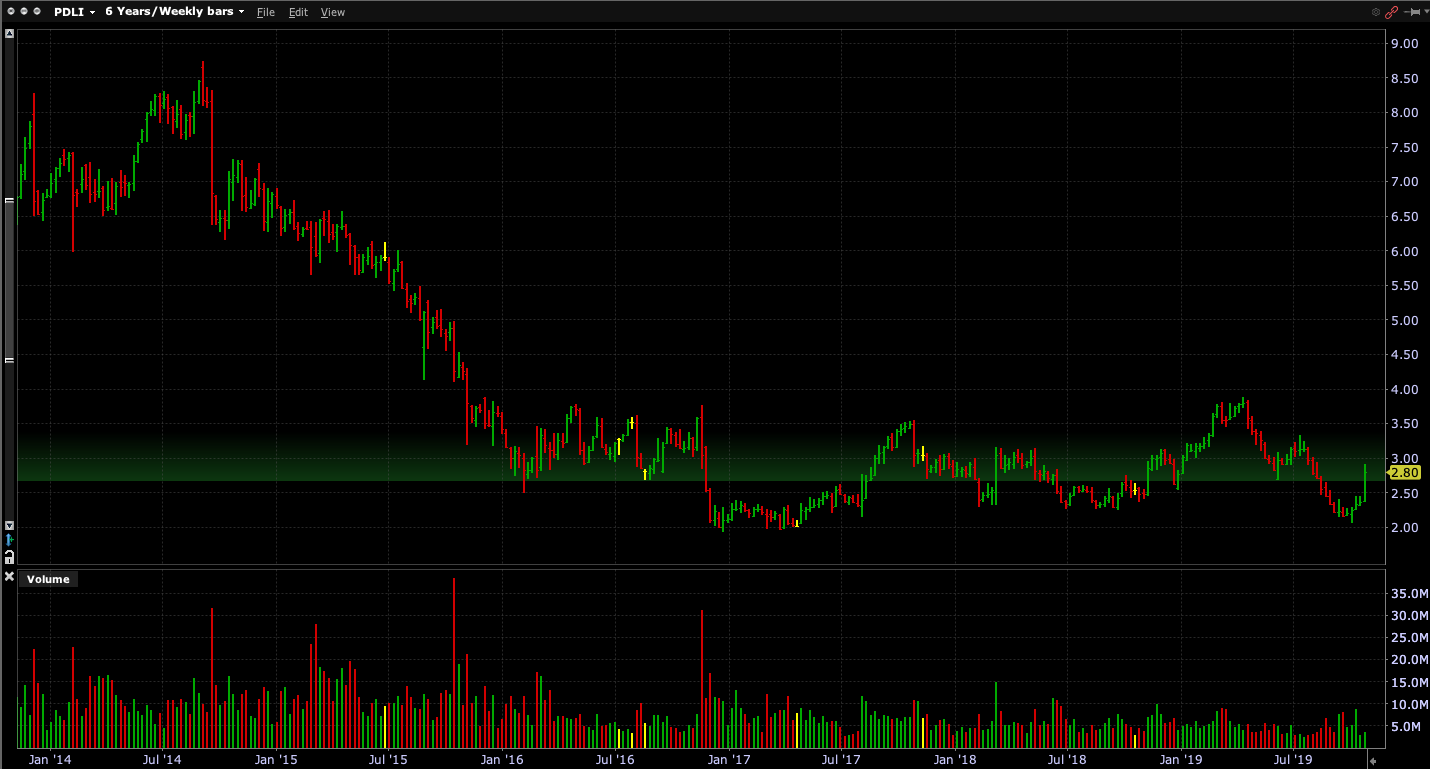This screenshot has height=769, width=1430.
Task: Click the 35.0M volume axis label
Action: coord(1408,594)
